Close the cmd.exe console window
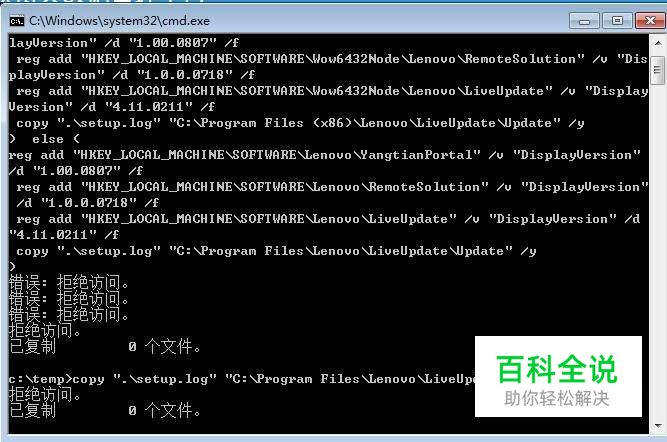This screenshot has height=442, width=667. [650, 21]
